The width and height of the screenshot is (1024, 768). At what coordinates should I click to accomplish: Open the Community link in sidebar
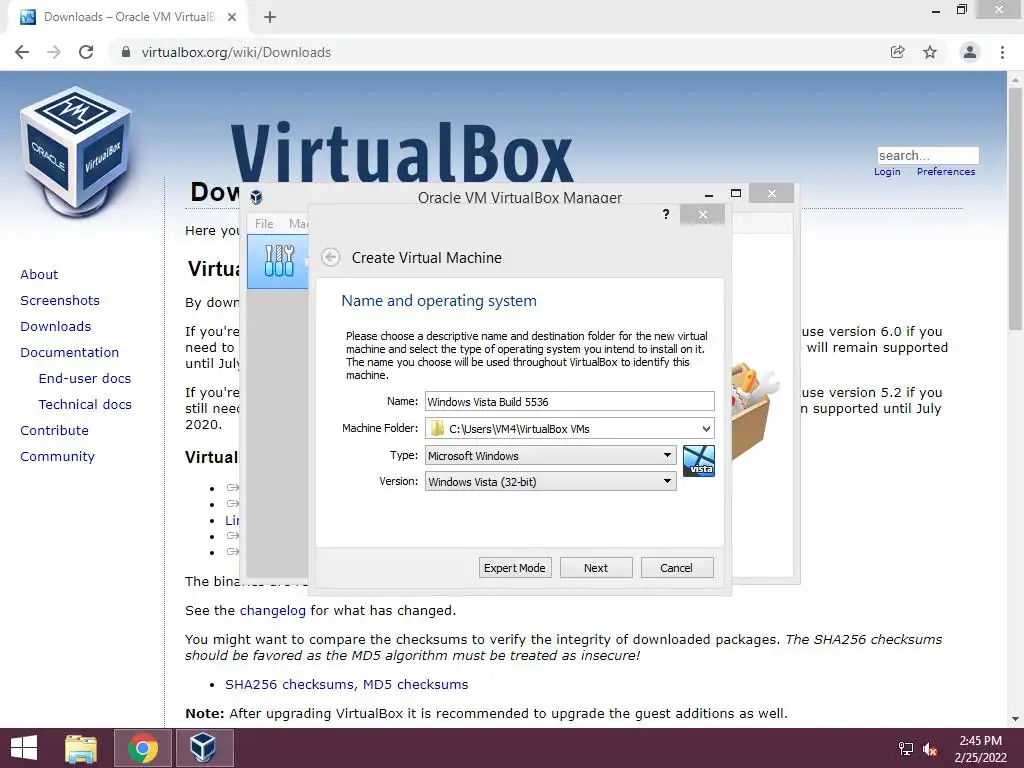point(57,456)
